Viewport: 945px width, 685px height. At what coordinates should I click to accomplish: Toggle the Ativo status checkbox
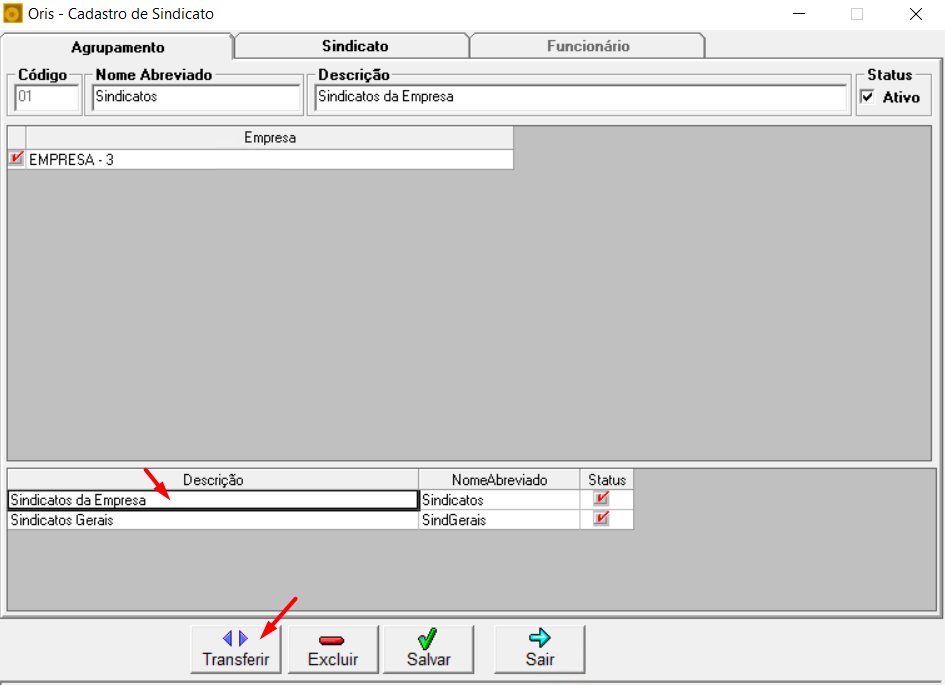click(867, 96)
